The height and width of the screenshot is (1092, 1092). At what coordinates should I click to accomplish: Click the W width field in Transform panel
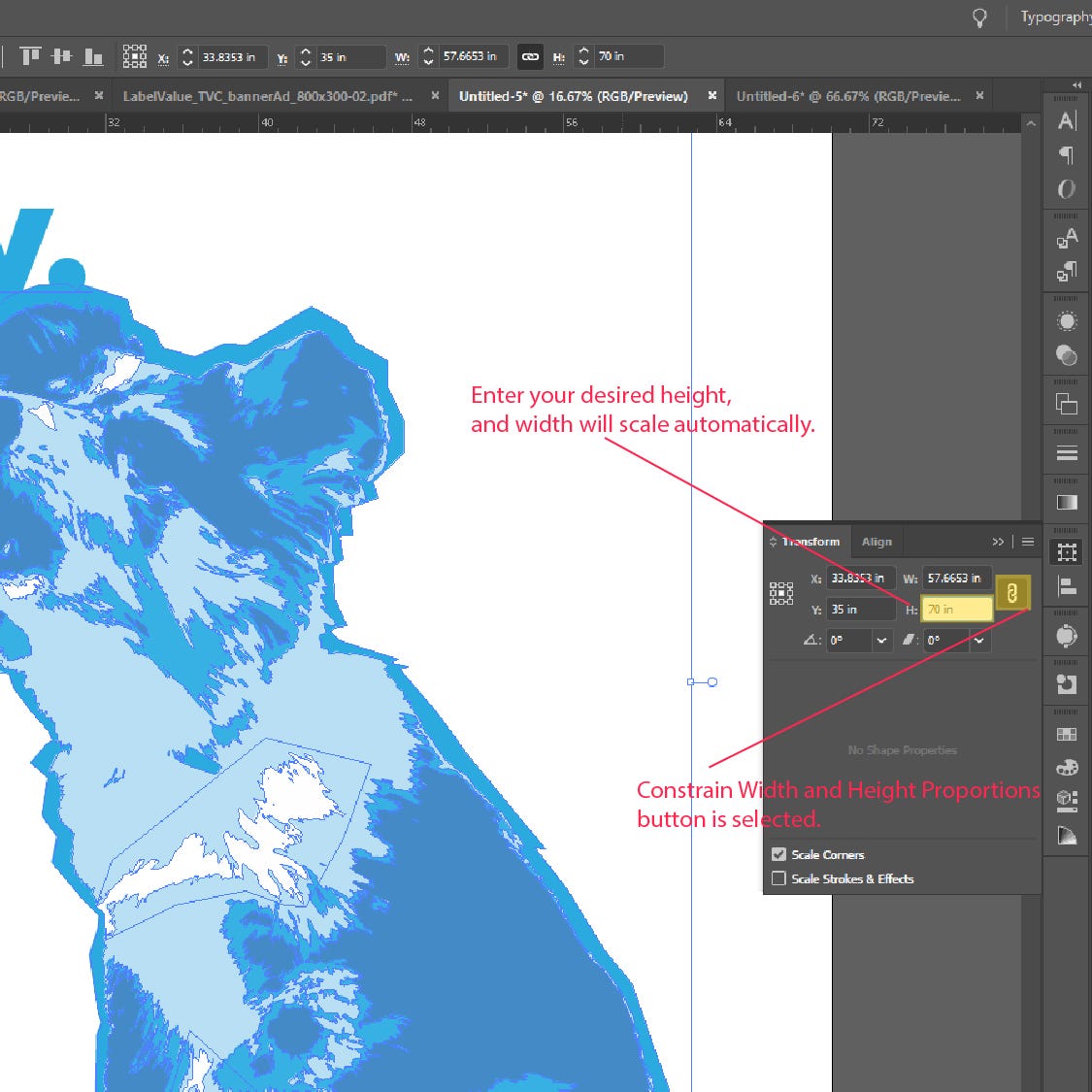(958, 579)
